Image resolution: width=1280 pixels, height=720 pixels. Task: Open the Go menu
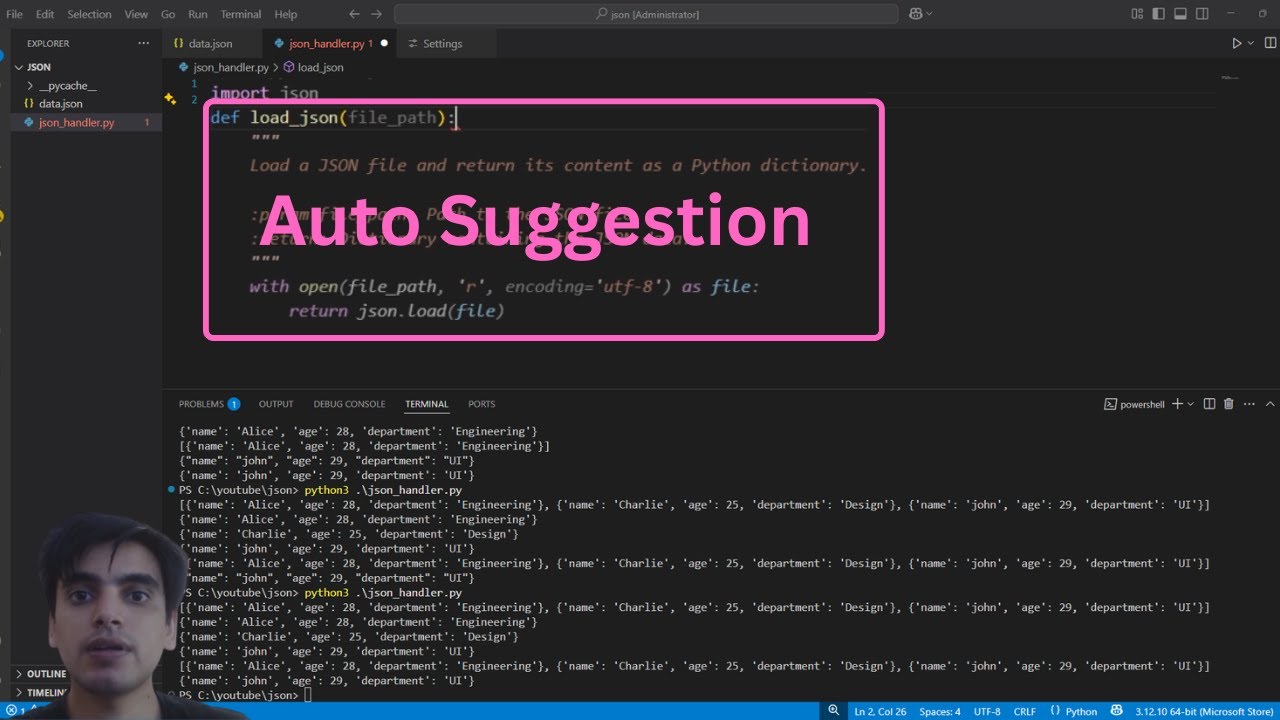pos(168,14)
